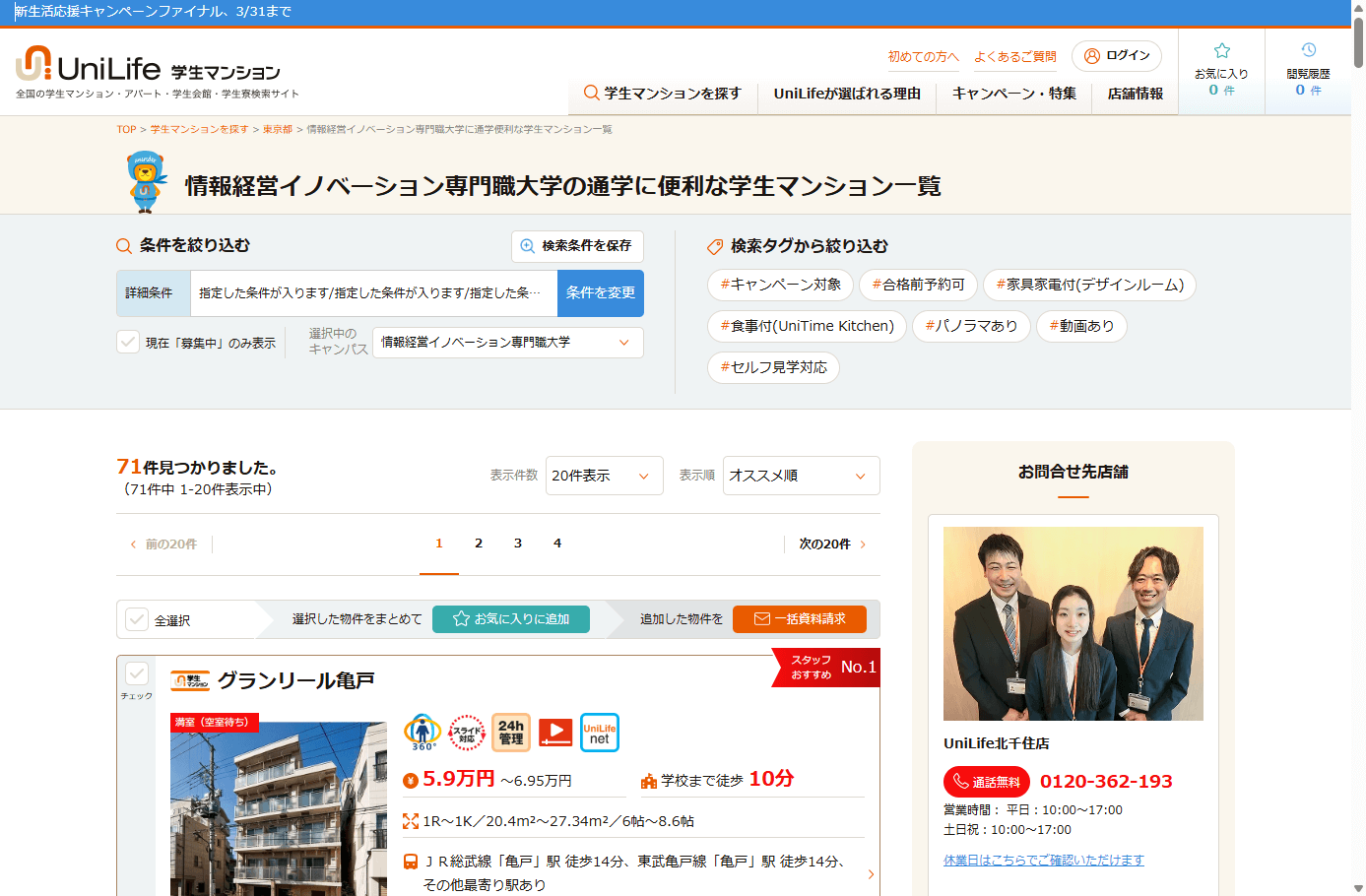Click the 条件を変更 button
Screen dimensions: 1366x896
click(x=600, y=293)
